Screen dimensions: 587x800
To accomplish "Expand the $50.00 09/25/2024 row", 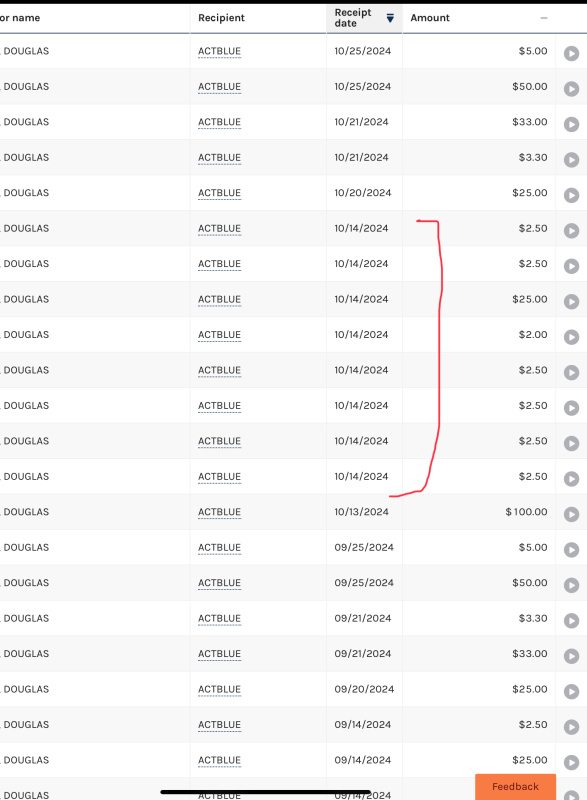I will [571, 585].
